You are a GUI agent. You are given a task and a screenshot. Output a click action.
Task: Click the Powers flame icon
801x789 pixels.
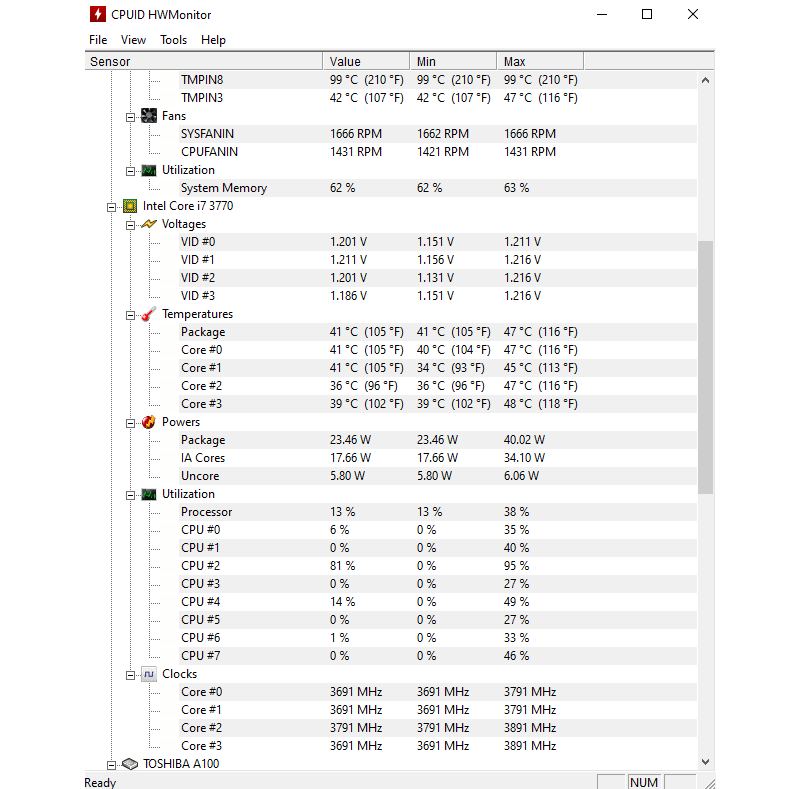149,422
